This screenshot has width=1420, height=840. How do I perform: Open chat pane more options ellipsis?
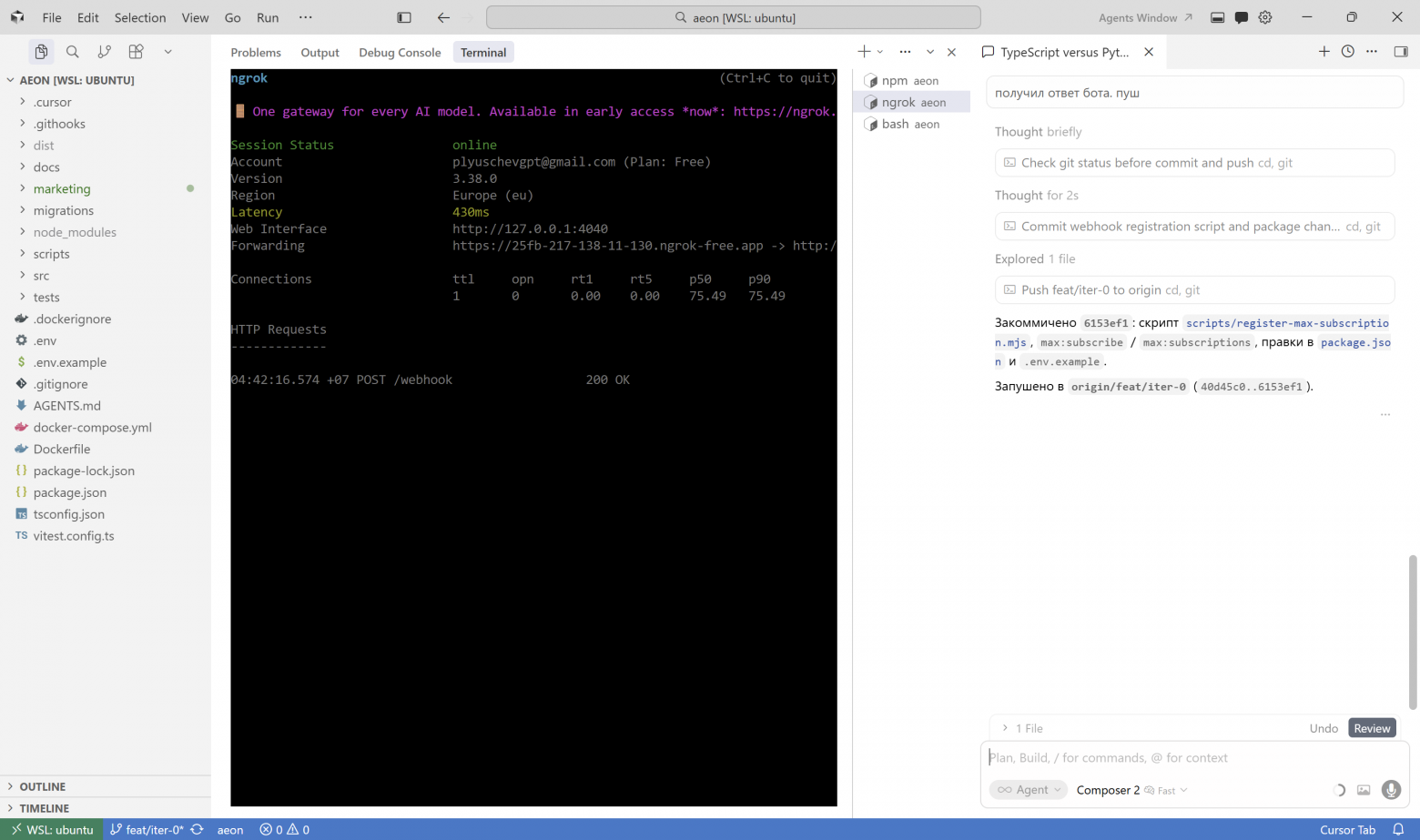(1372, 52)
